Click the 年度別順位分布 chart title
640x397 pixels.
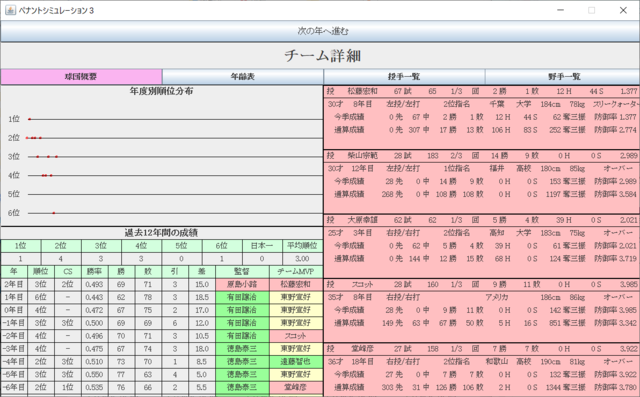pos(161,91)
